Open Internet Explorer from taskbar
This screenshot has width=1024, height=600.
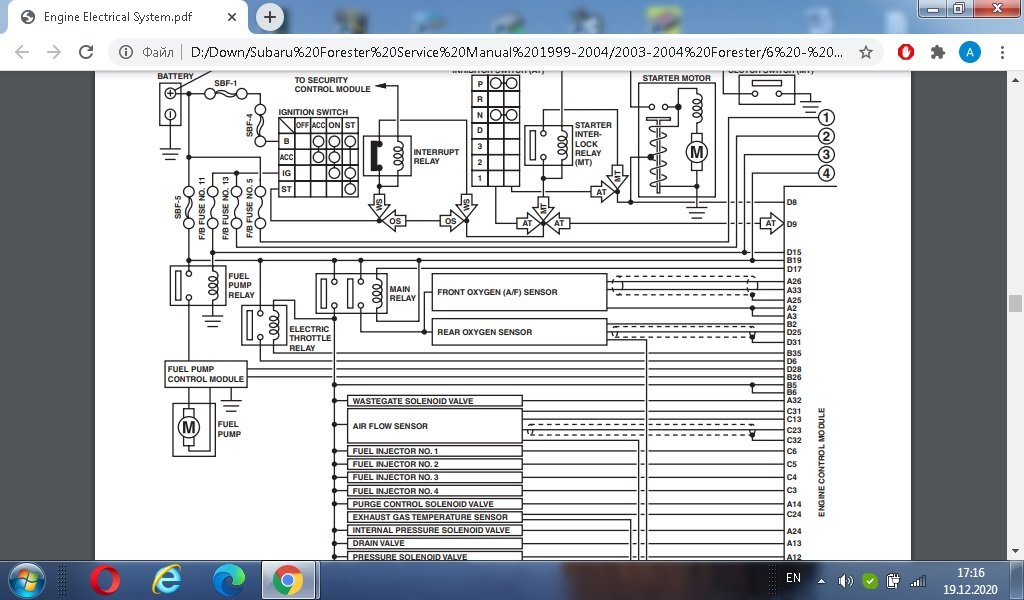(x=166, y=579)
